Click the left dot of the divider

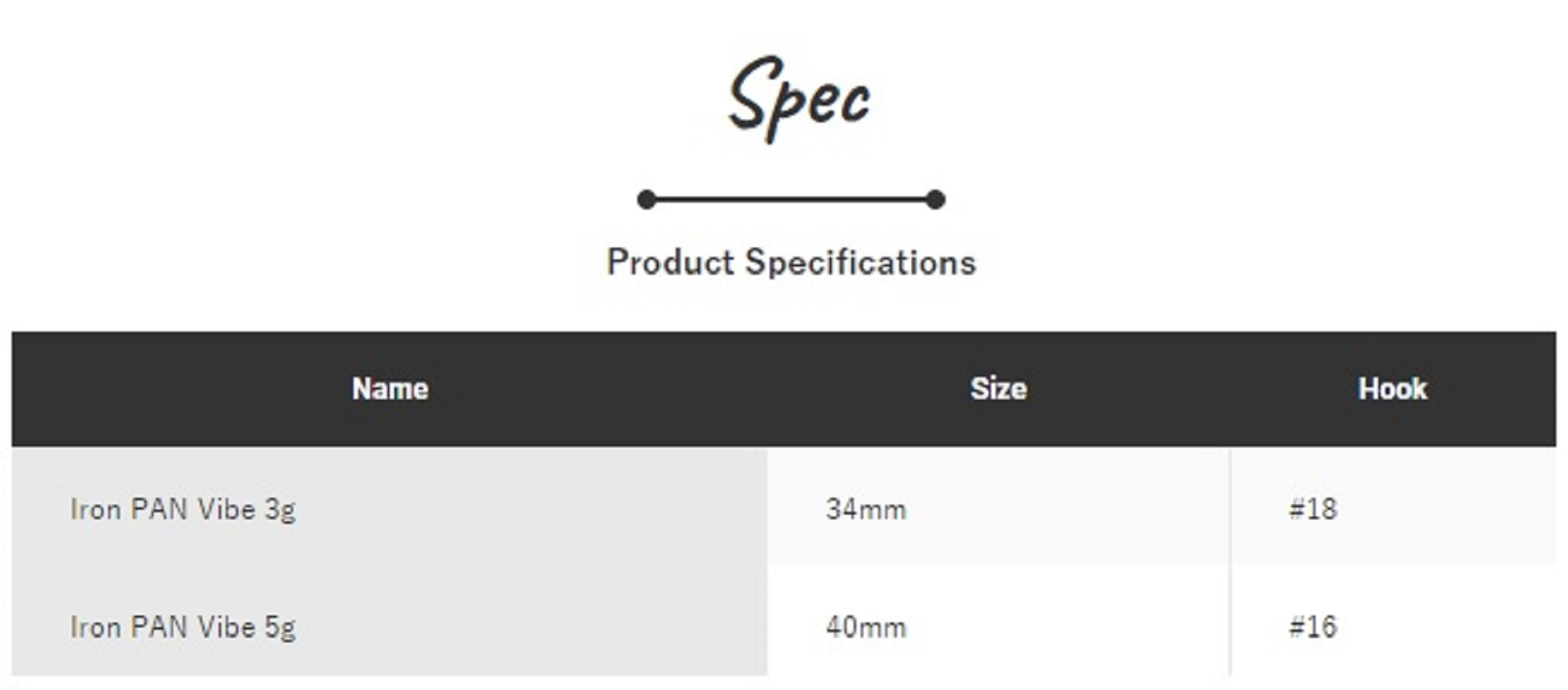(x=646, y=200)
